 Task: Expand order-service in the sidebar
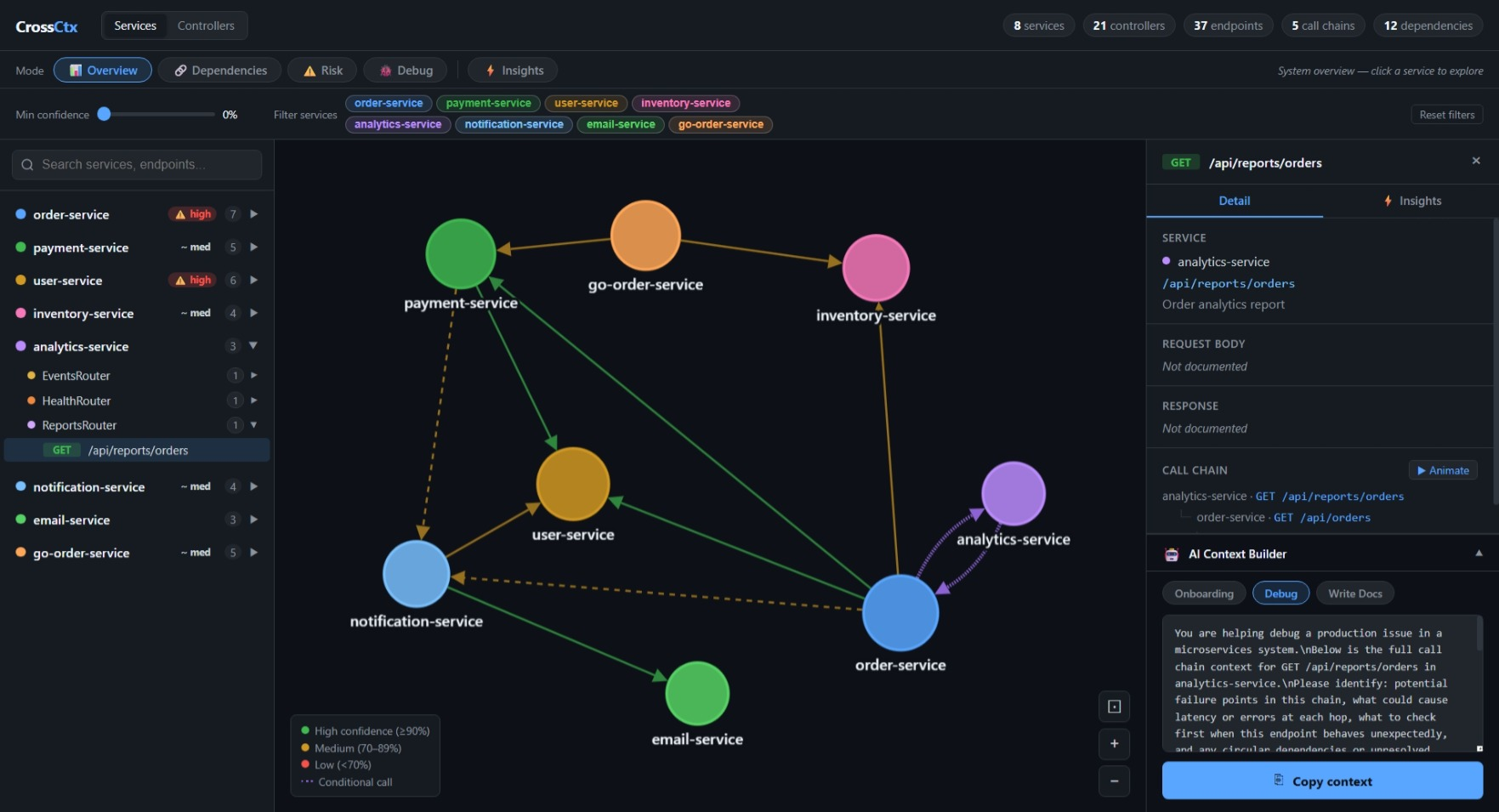[253, 214]
